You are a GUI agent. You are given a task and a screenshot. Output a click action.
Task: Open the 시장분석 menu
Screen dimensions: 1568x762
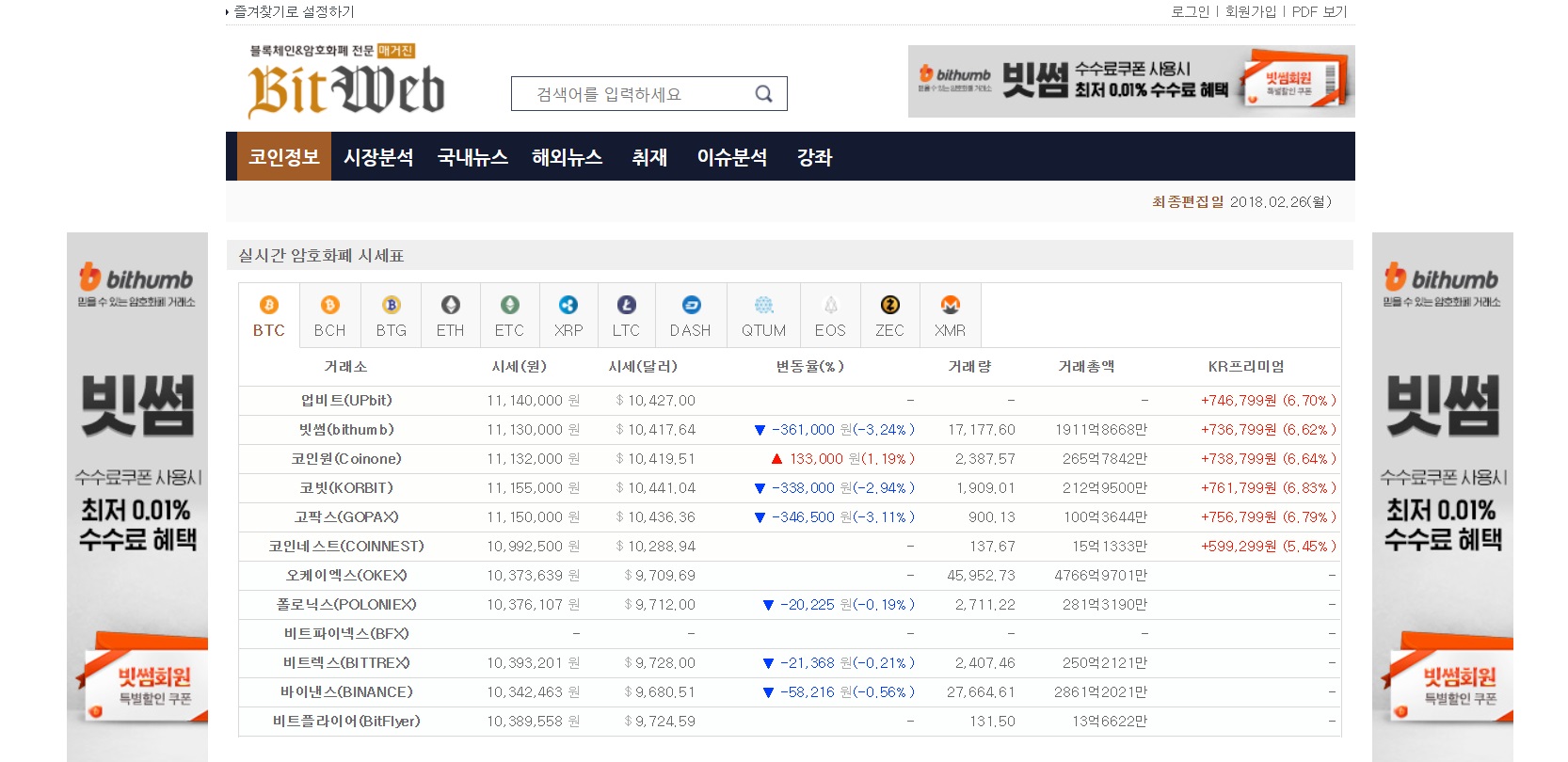(x=378, y=157)
